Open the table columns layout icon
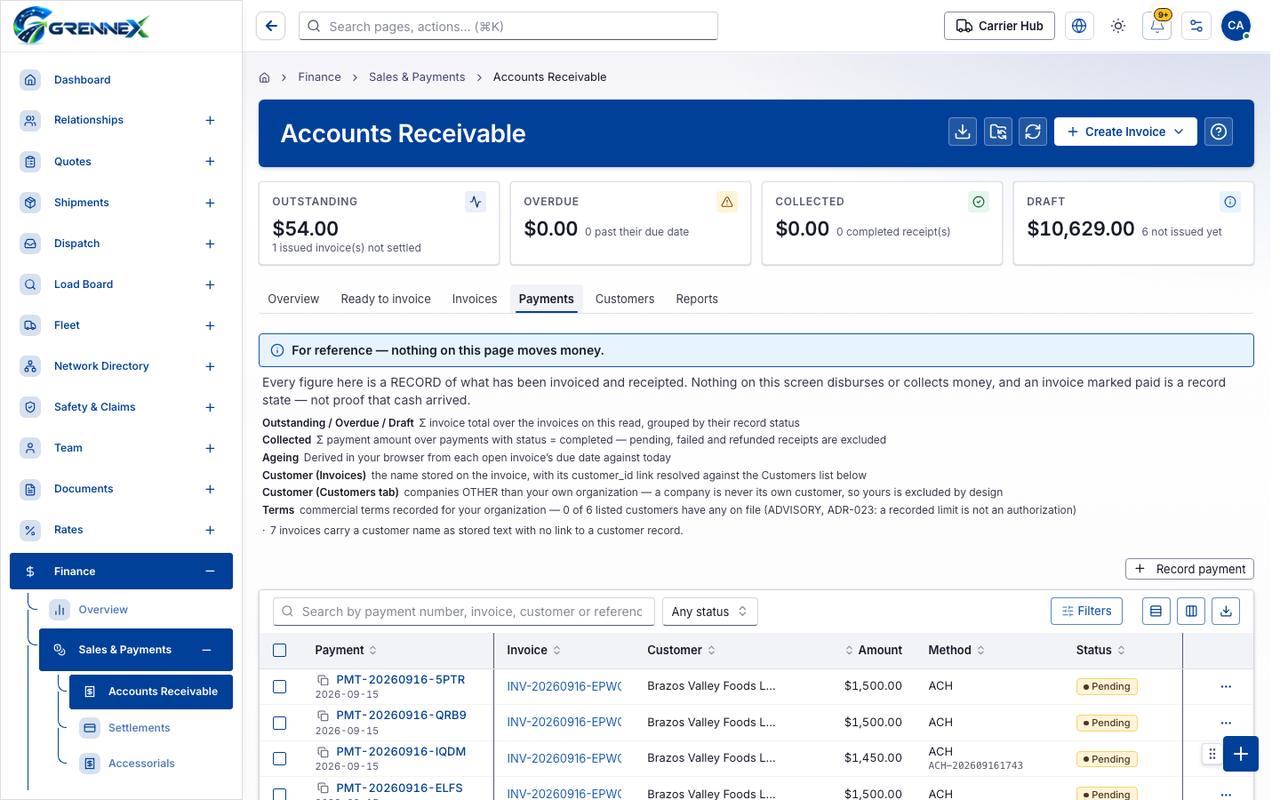The height and width of the screenshot is (800, 1280). click(1191, 611)
